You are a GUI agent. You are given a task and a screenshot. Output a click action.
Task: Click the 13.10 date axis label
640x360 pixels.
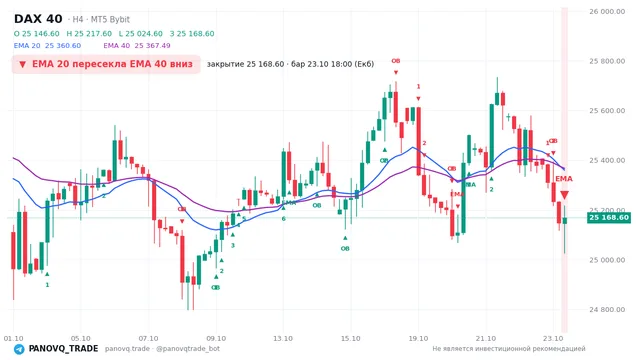(283, 338)
